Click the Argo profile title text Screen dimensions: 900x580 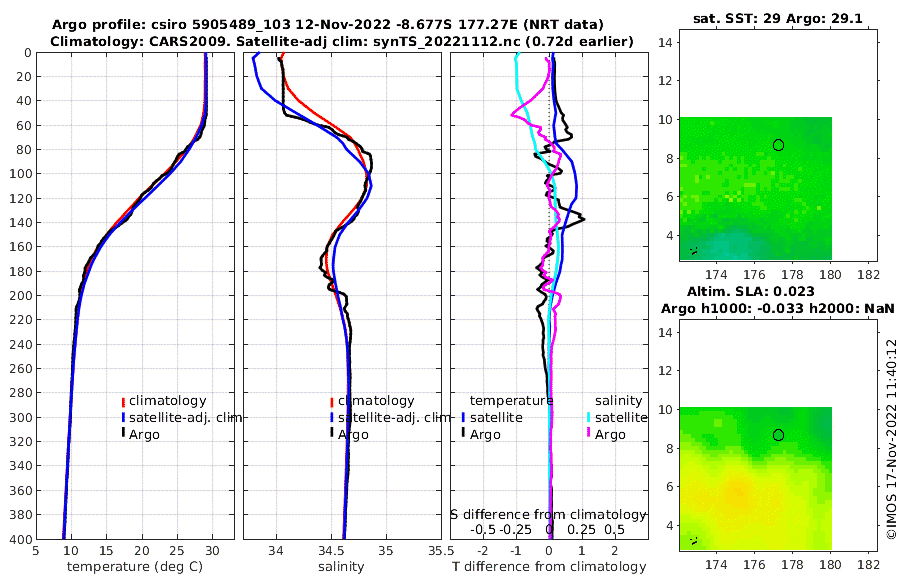click(328, 25)
